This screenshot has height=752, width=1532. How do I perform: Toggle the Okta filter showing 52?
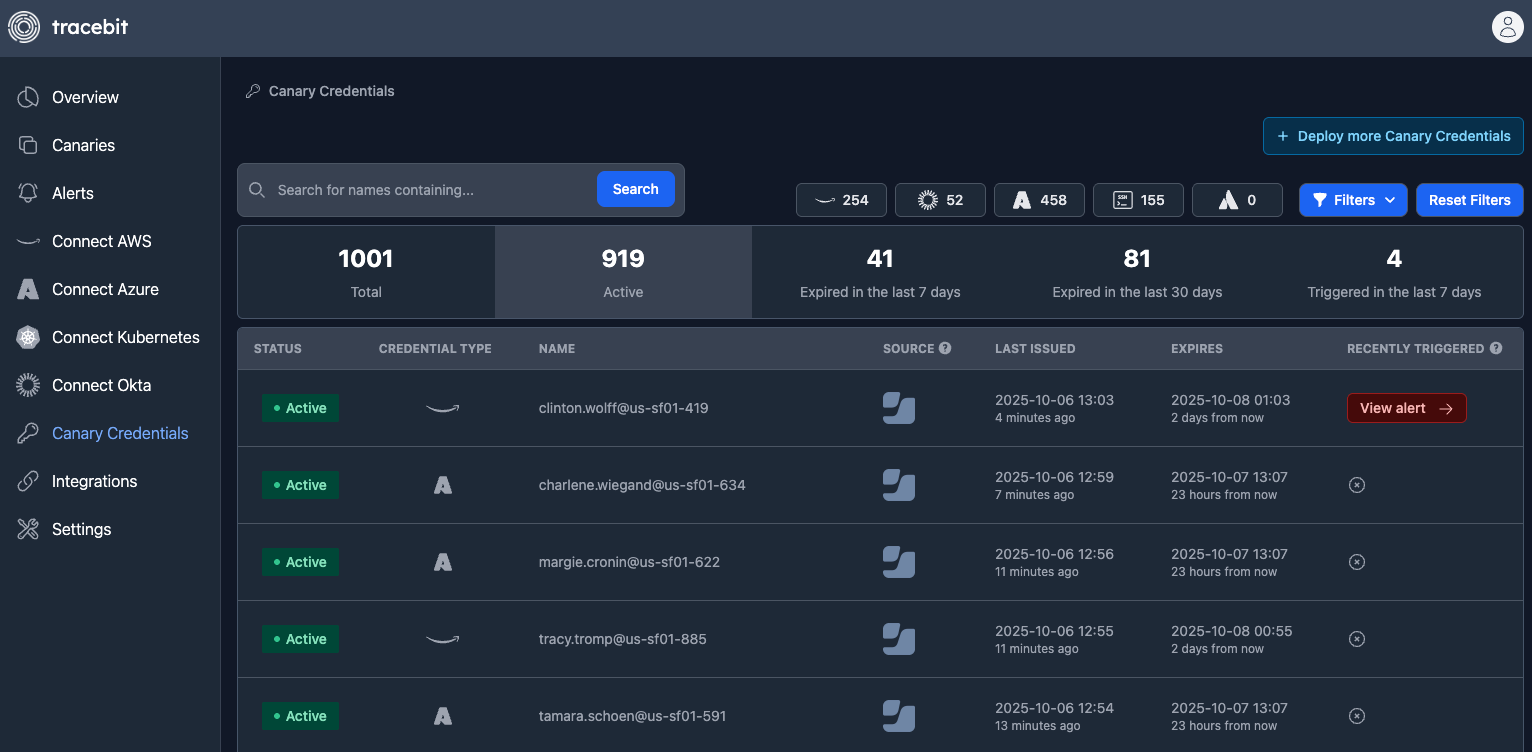940,200
